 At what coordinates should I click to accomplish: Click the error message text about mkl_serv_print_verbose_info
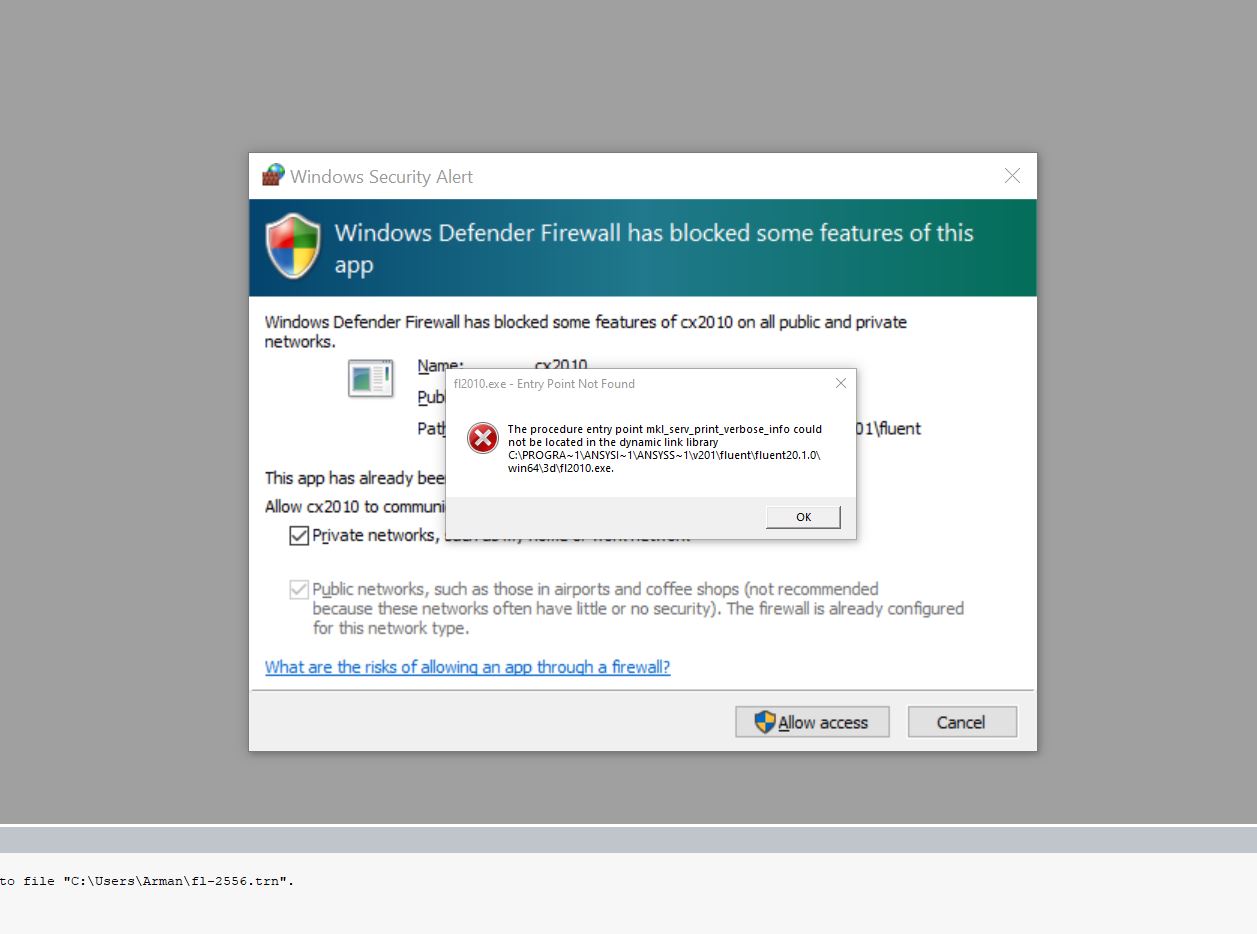[665, 448]
